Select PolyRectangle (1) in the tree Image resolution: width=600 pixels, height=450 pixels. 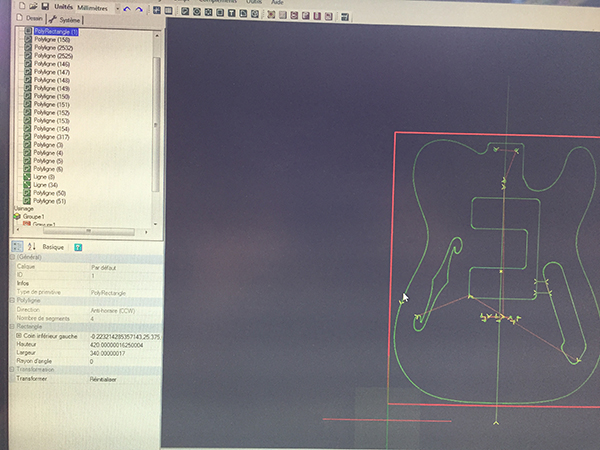coord(56,32)
